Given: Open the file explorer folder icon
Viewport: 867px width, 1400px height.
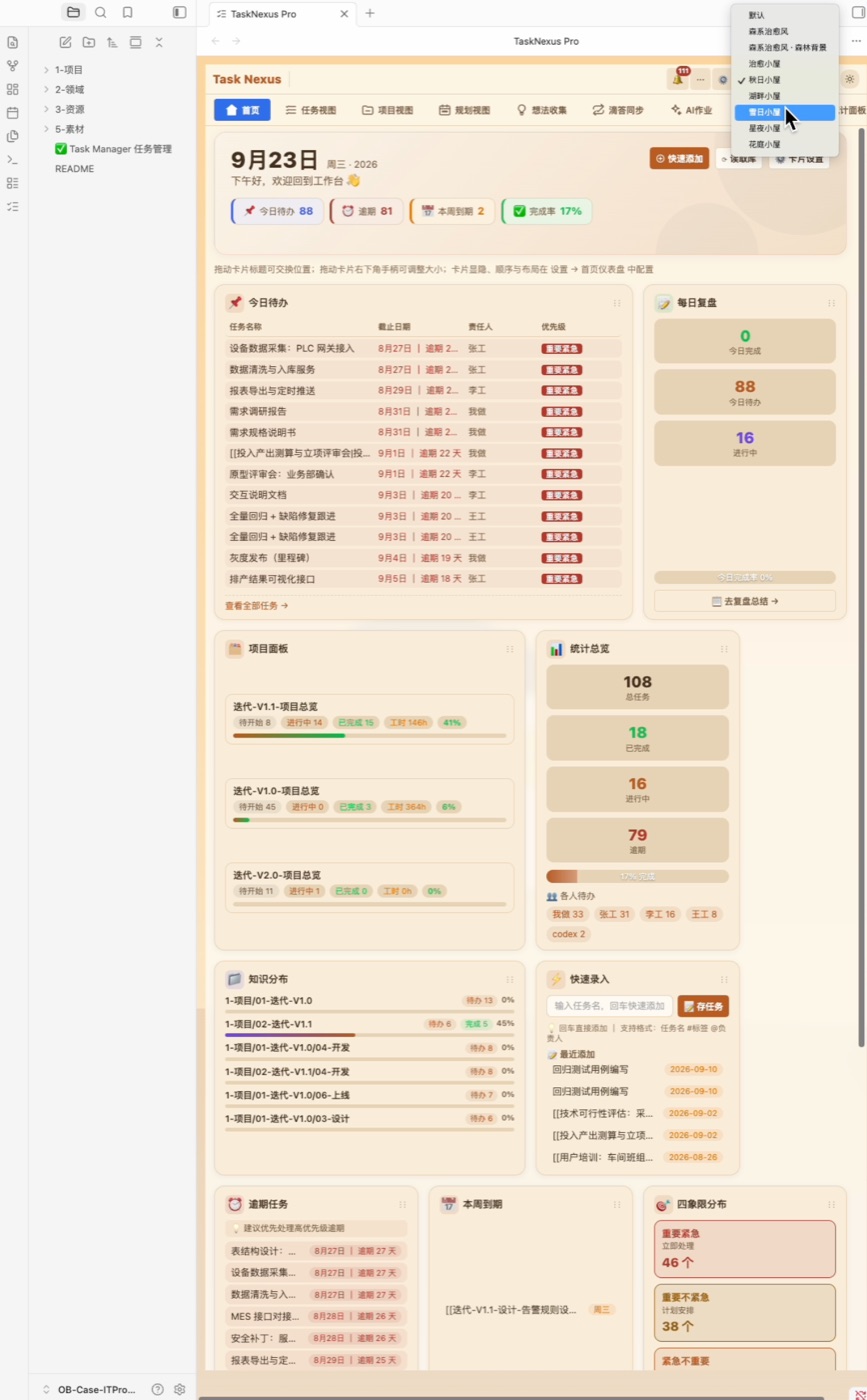Looking at the screenshot, I should [x=73, y=12].
